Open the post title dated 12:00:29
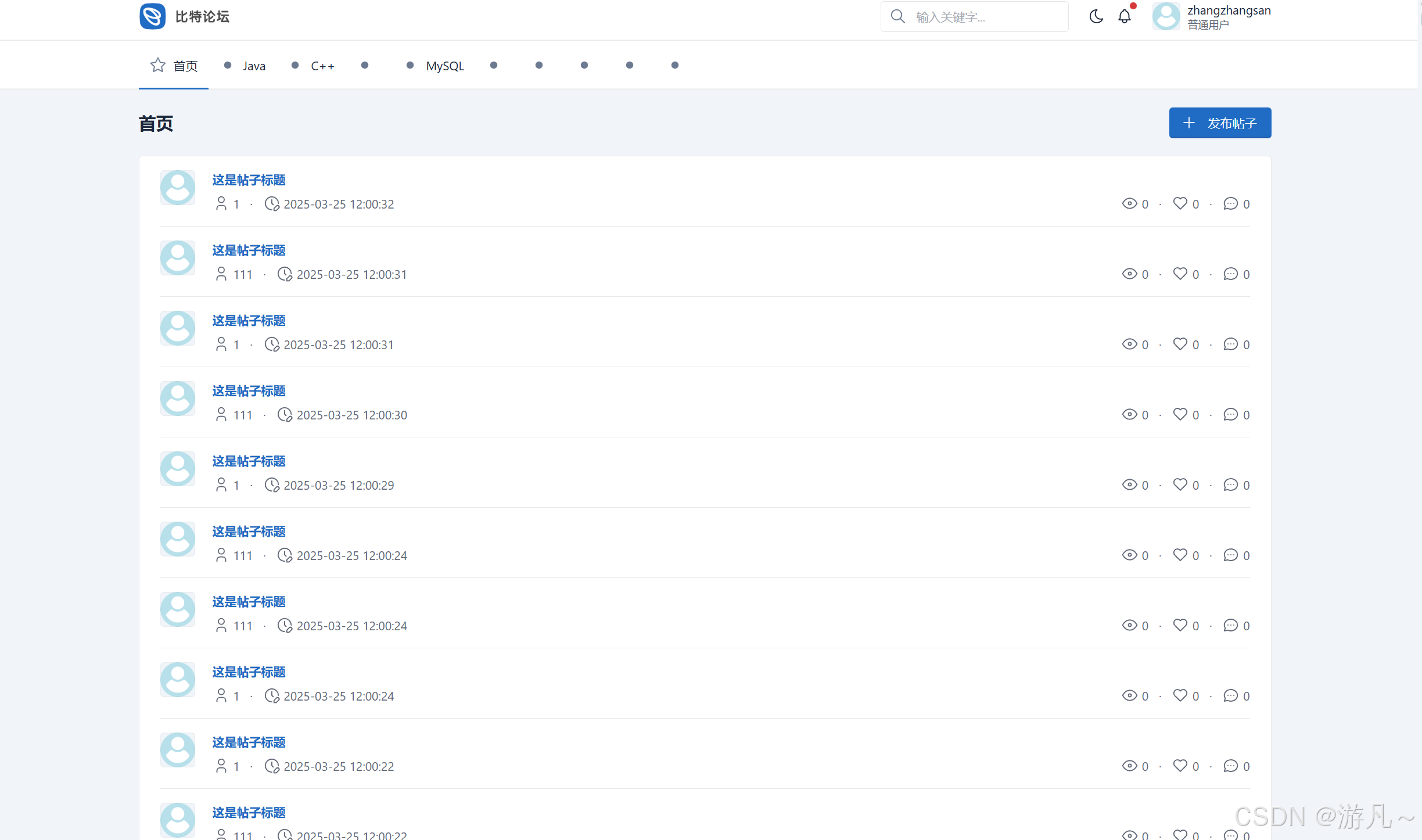The image size is (1422, 840). click(x=249, y=461)
